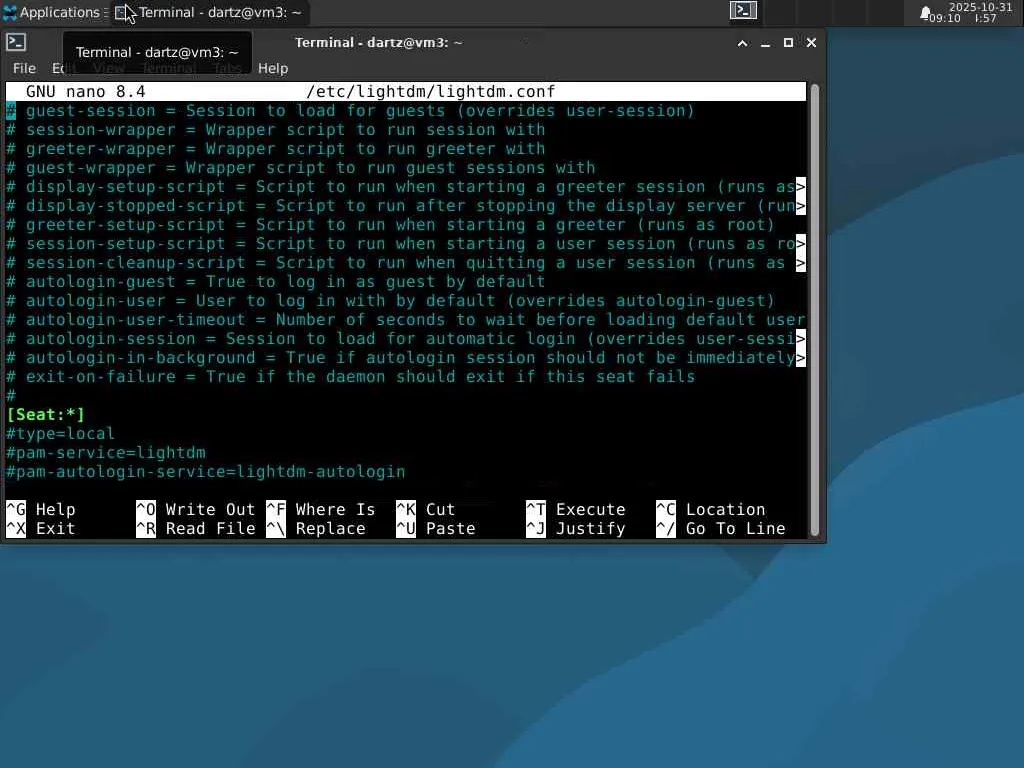Click the 'display-setup-script' comment line

[406, 187]
